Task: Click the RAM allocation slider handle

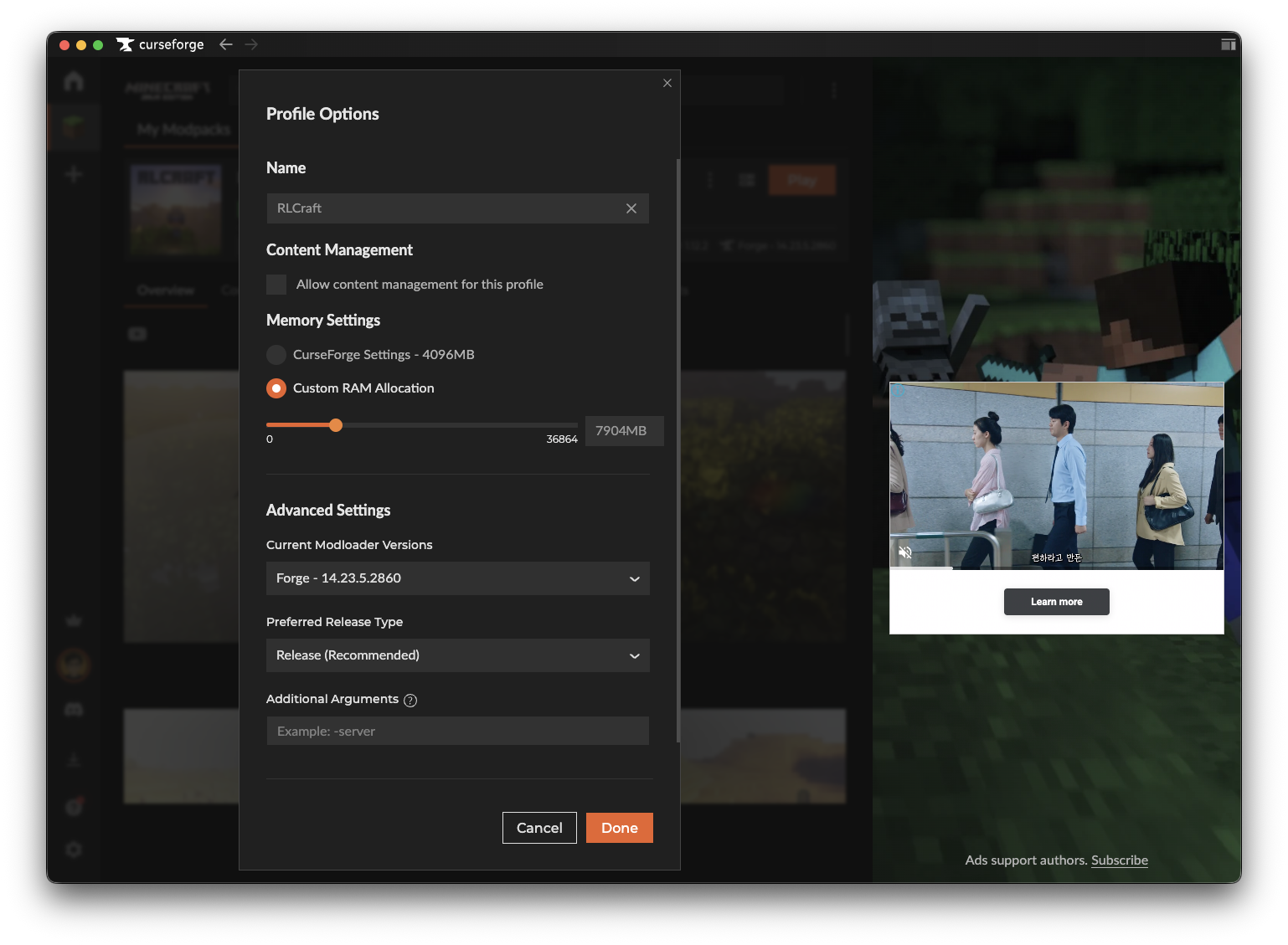Action: (x=336, y=425)
